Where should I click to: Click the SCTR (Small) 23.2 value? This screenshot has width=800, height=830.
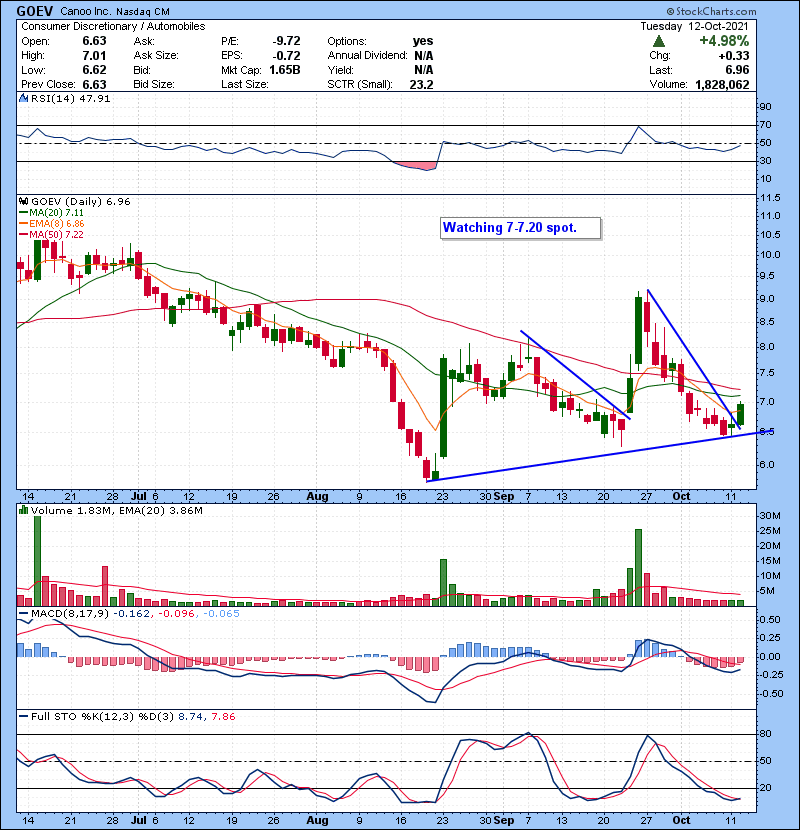tap(421, 84)
